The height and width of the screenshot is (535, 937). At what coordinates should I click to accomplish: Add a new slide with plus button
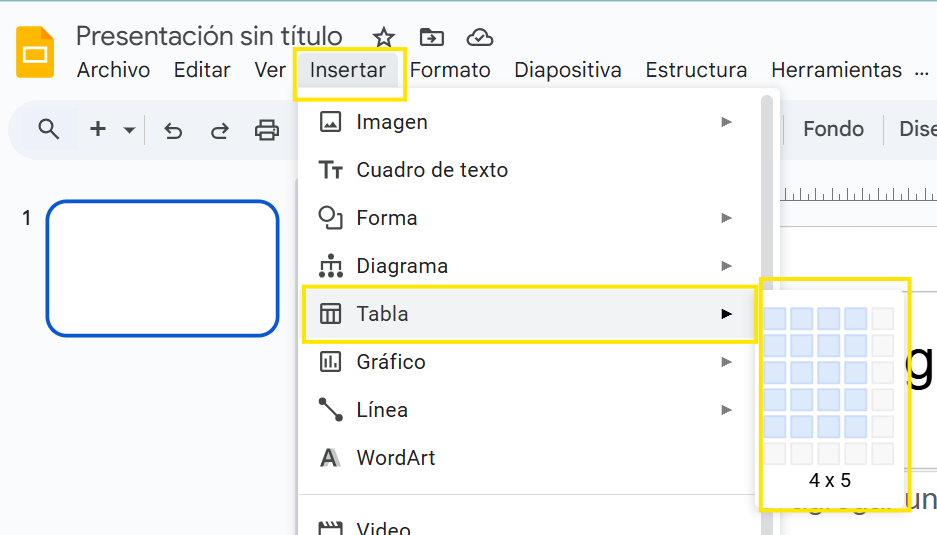(x=98, y=129)
